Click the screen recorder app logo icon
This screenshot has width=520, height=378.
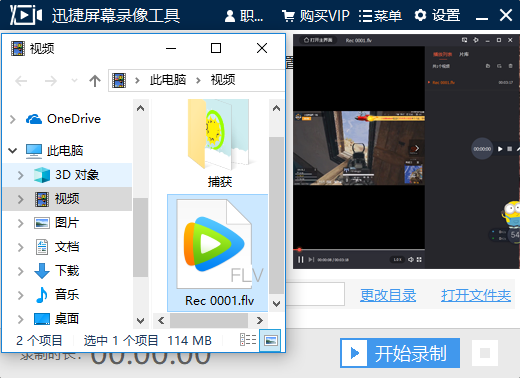click(26, 15)
